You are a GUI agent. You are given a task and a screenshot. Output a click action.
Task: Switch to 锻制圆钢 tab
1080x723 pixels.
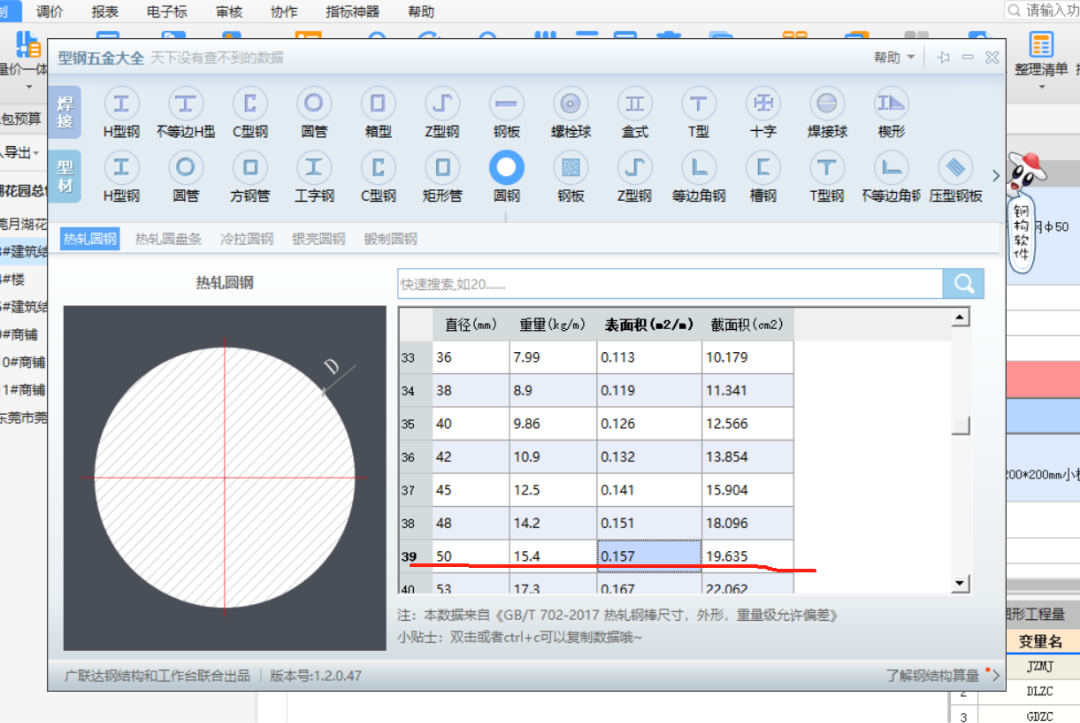tap(391, 239)
